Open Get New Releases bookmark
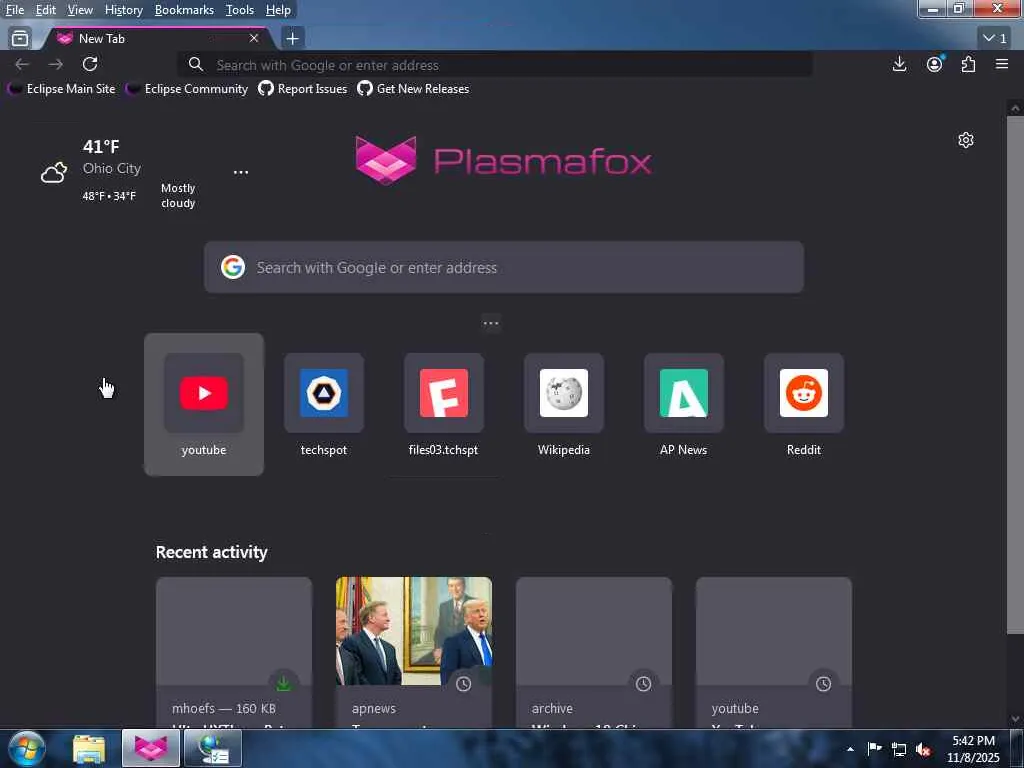Screen dimensions: 1024x768 [x=413, y=89]
